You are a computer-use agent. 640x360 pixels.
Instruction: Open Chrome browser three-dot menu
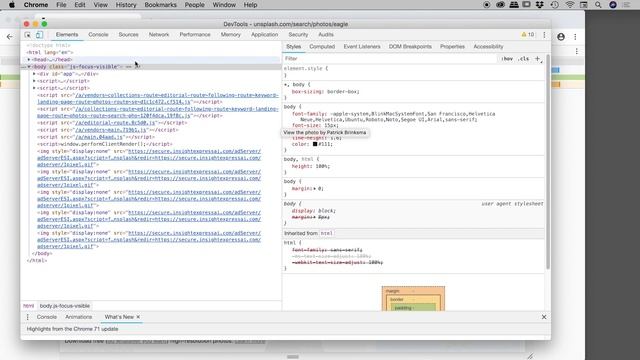575,37
